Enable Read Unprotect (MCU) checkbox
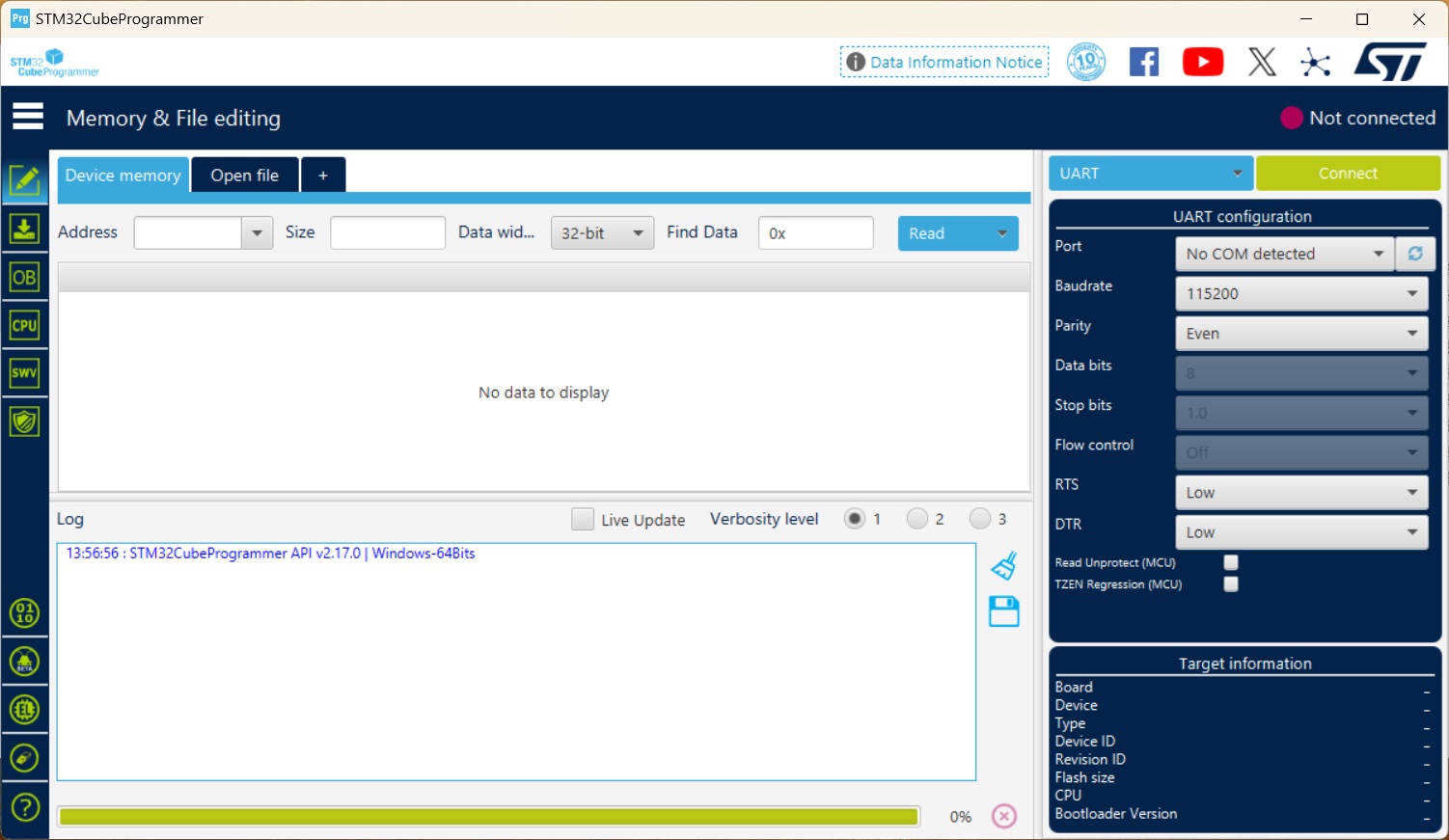 click(1231, 562)
